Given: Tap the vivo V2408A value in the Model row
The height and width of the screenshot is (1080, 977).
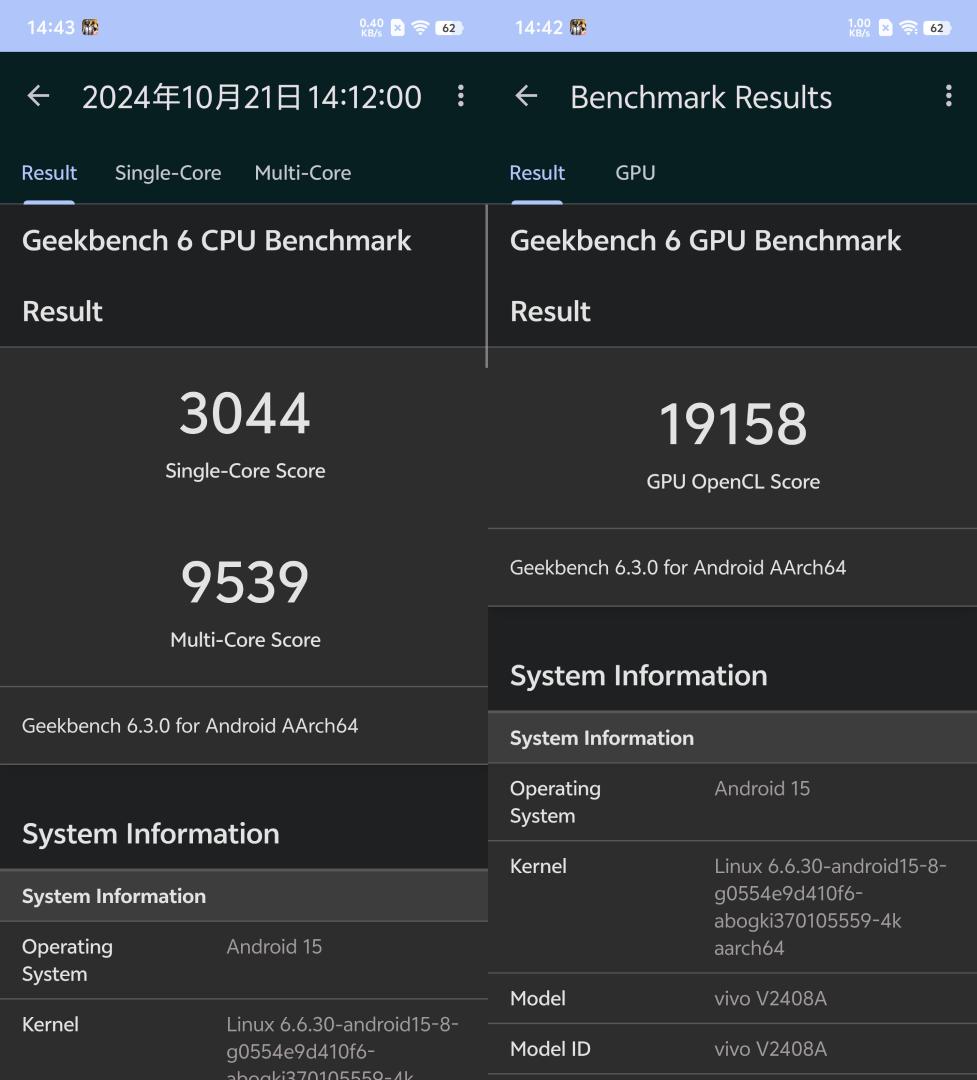Looking at the screenshot, I should tap(770, 999).
